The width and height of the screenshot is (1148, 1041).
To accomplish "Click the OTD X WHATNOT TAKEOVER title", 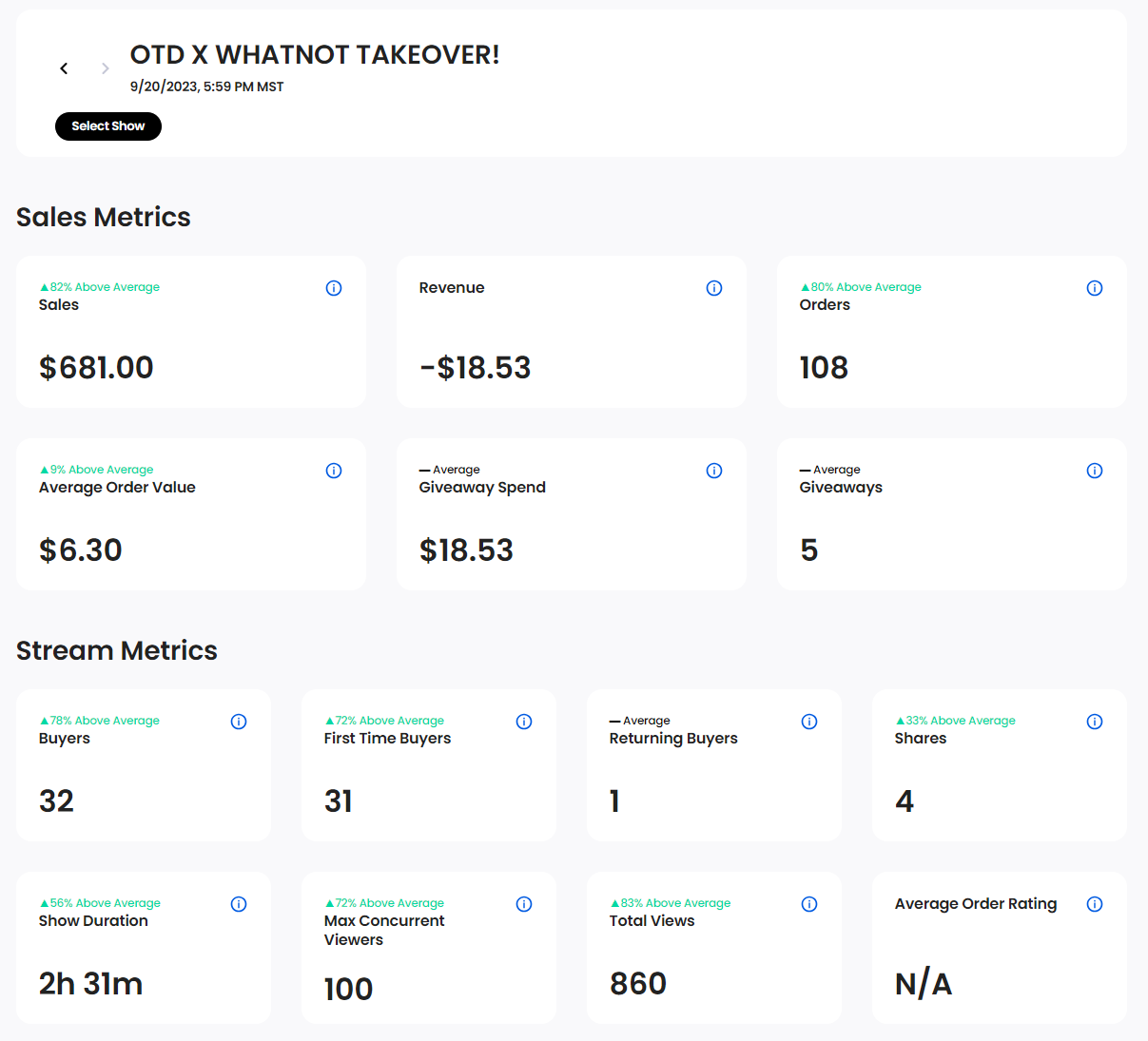I will (315, 55).
